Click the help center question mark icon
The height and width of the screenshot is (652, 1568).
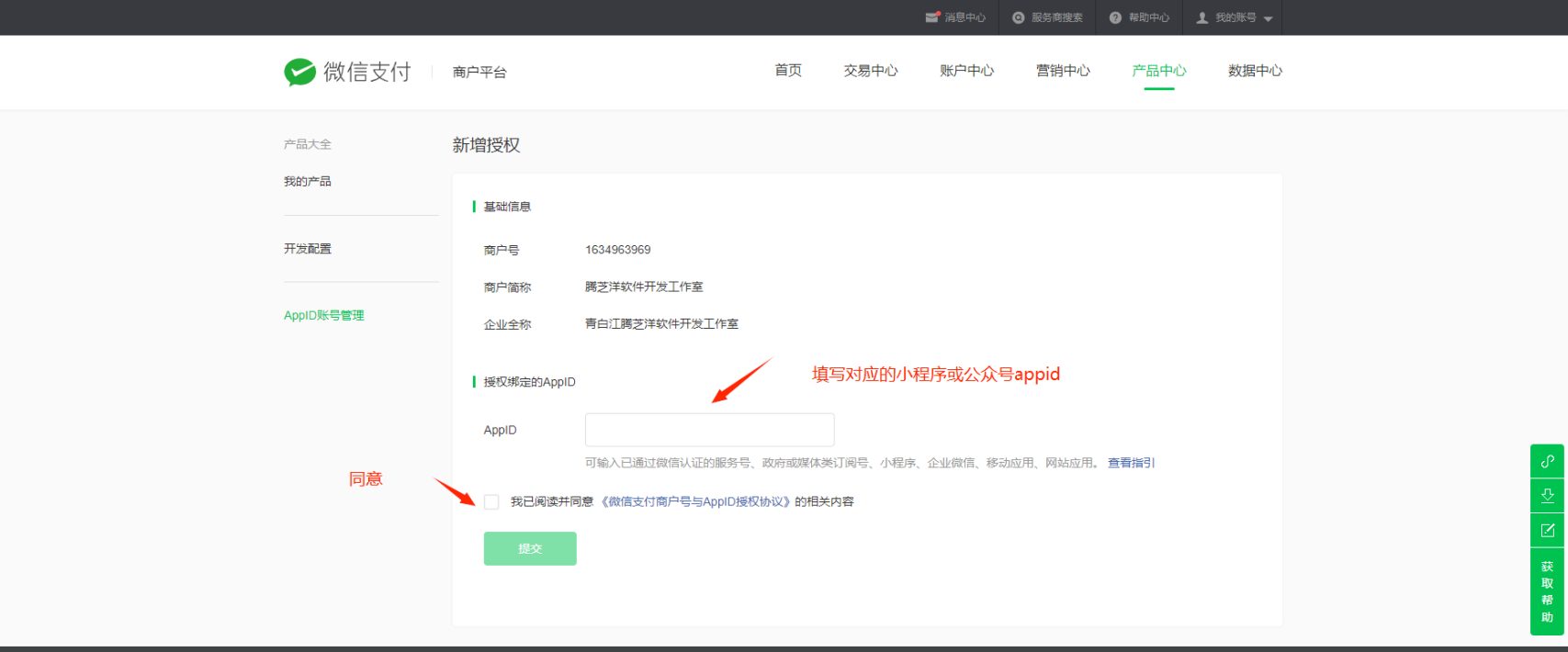[x=1115, y=17]
